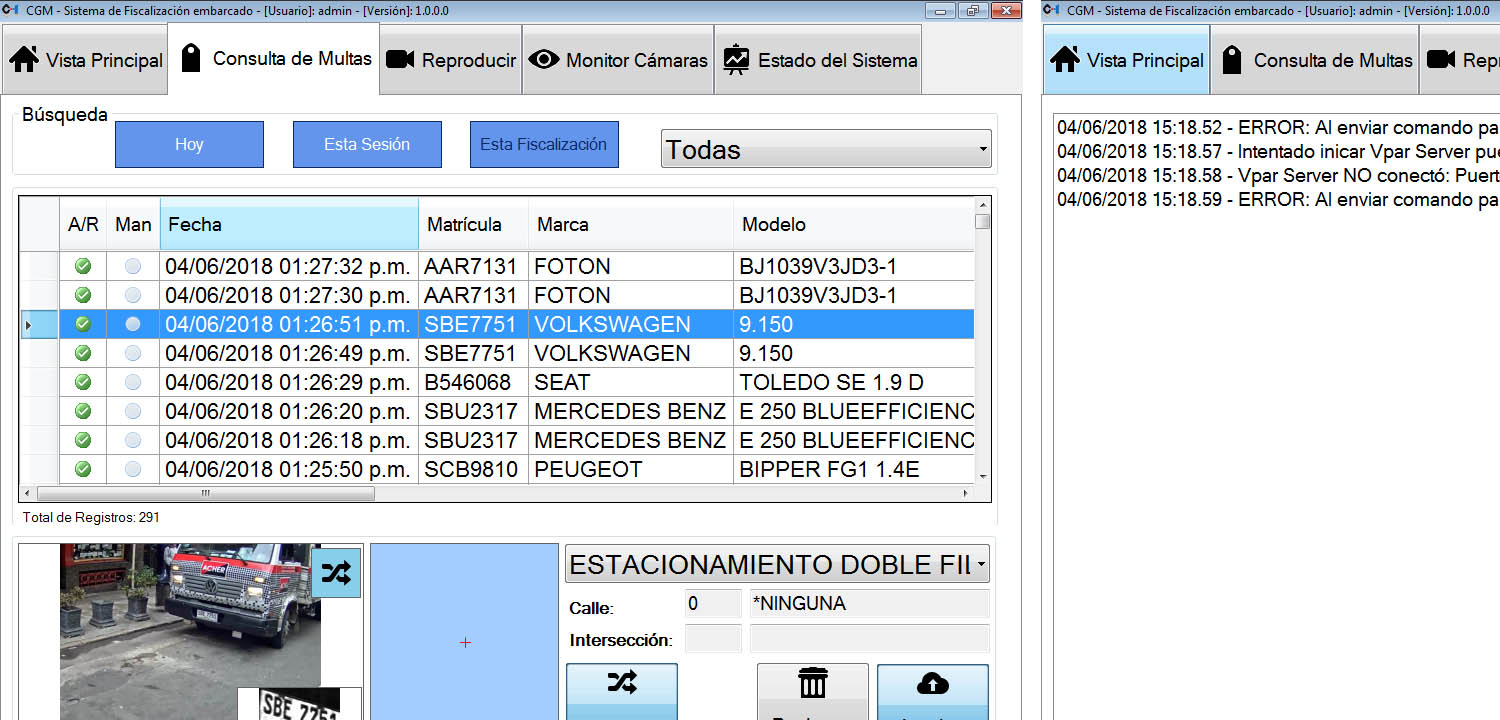This screenshot has height=720, width=1500.
Task: Select the truck photo thumbnail
Action: tap(191, 631)
